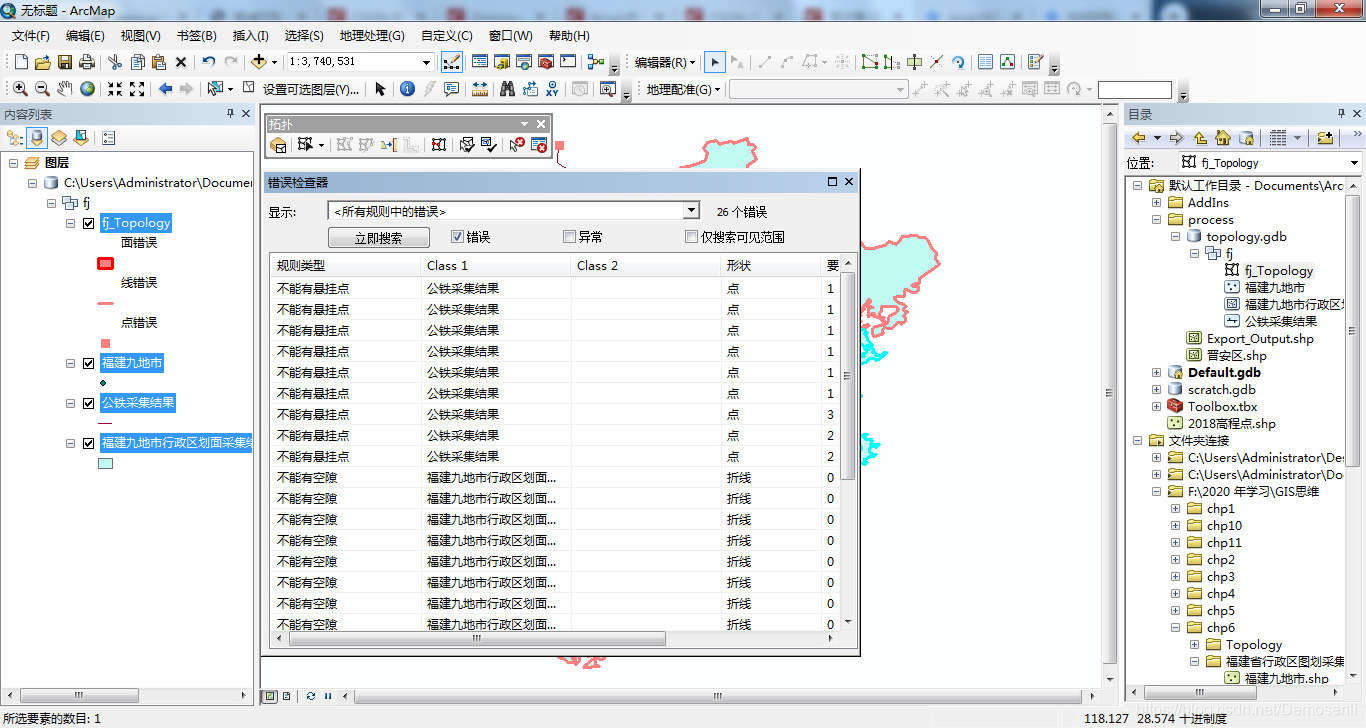This screenshot has height=728, width=1366.
Task: Select the Measure ruler tool
Action: 480,89
